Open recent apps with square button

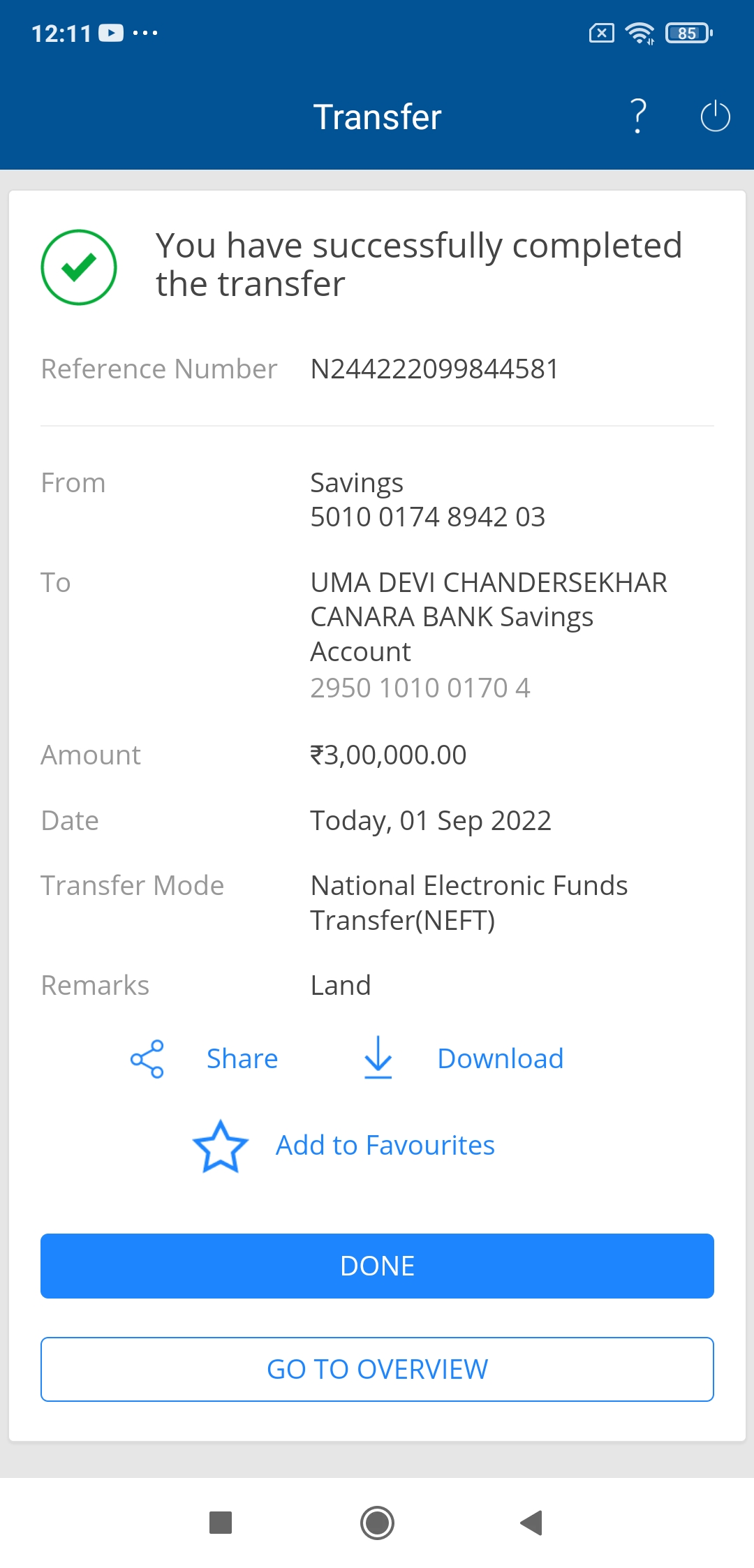[221, 1523]
